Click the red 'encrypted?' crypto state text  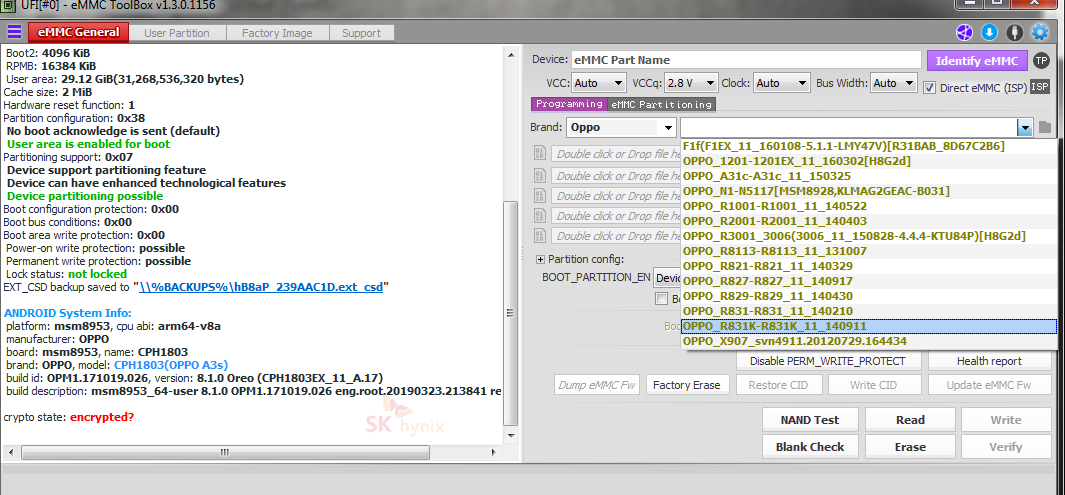coord(102,417)
